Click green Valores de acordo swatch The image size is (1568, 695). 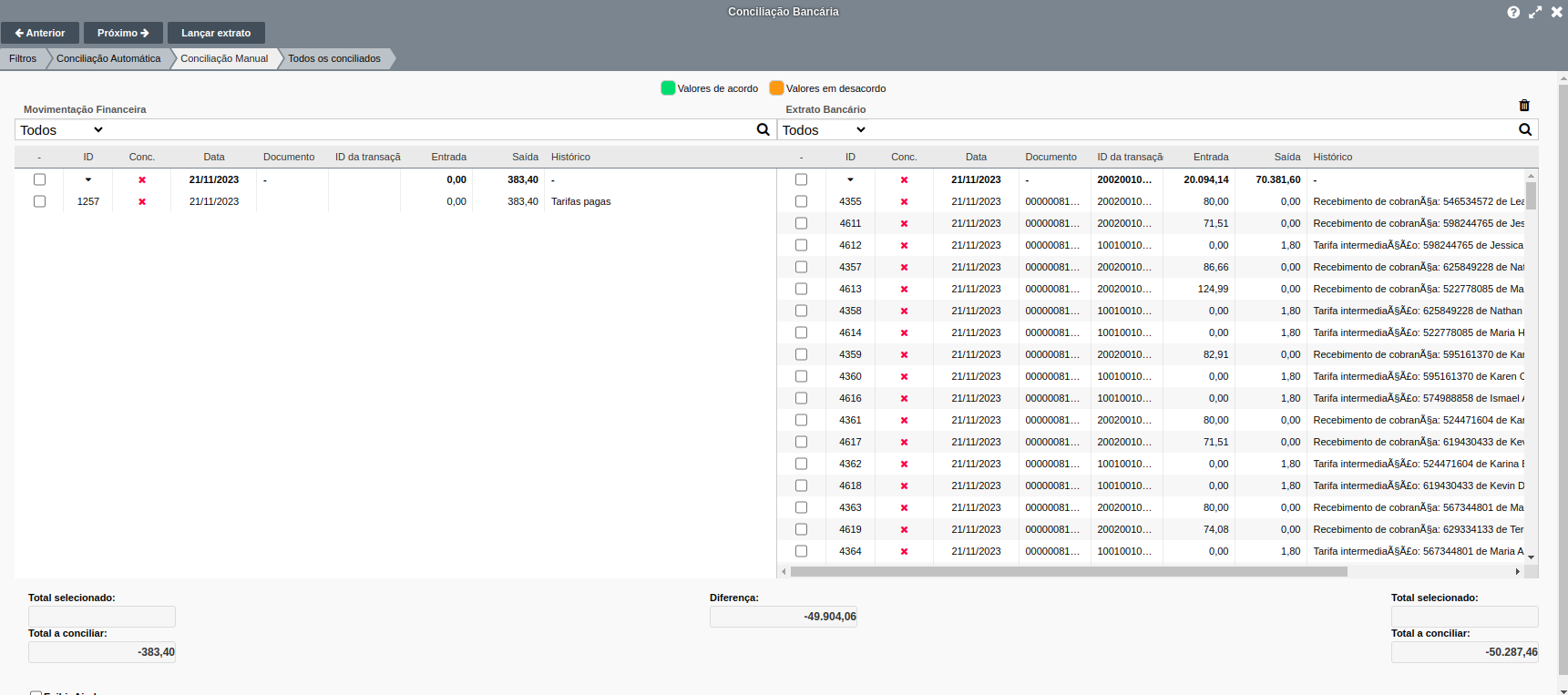point(668,88)
